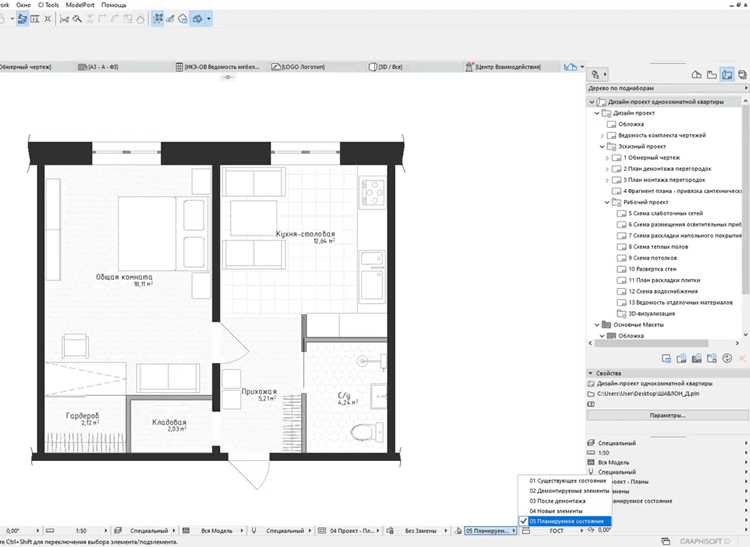Select the Обложка layout under Дизайн проект
This screenshot has width=750, height=547.
(631, 124)
